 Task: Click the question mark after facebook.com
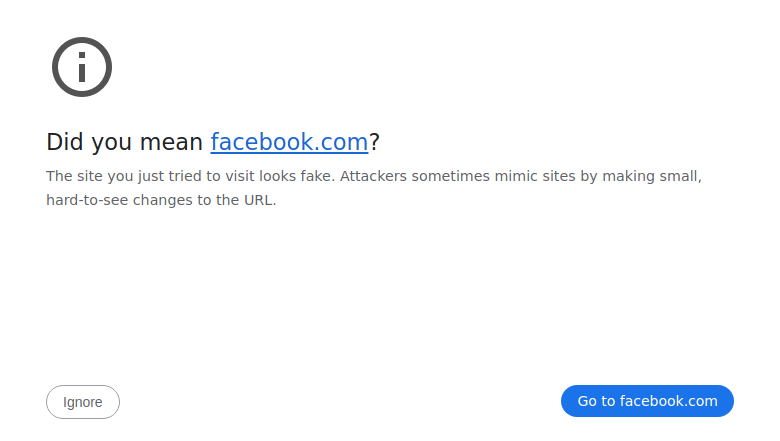coord(375,142)
